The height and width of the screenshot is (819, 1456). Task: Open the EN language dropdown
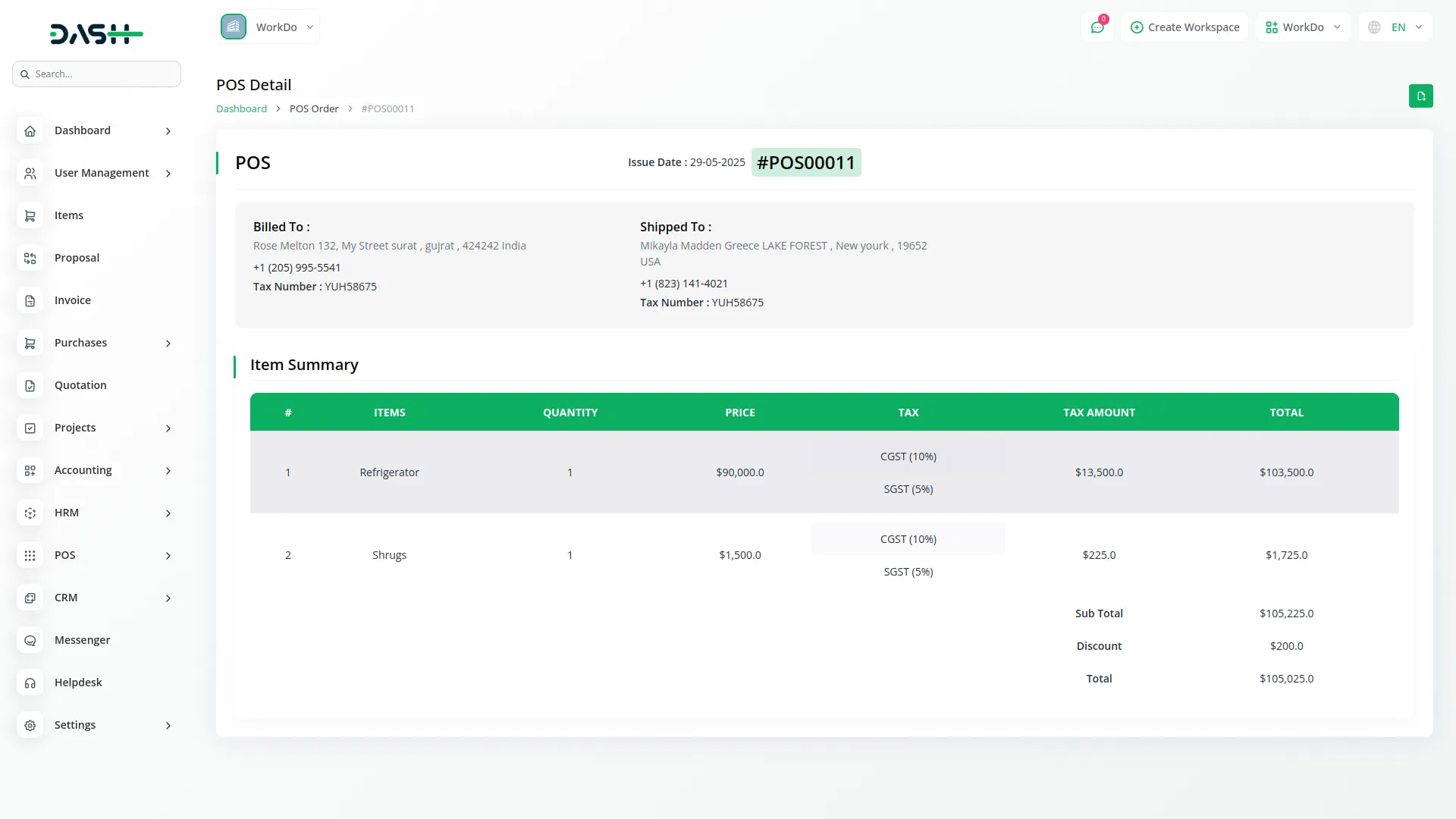click(1395, 27)
